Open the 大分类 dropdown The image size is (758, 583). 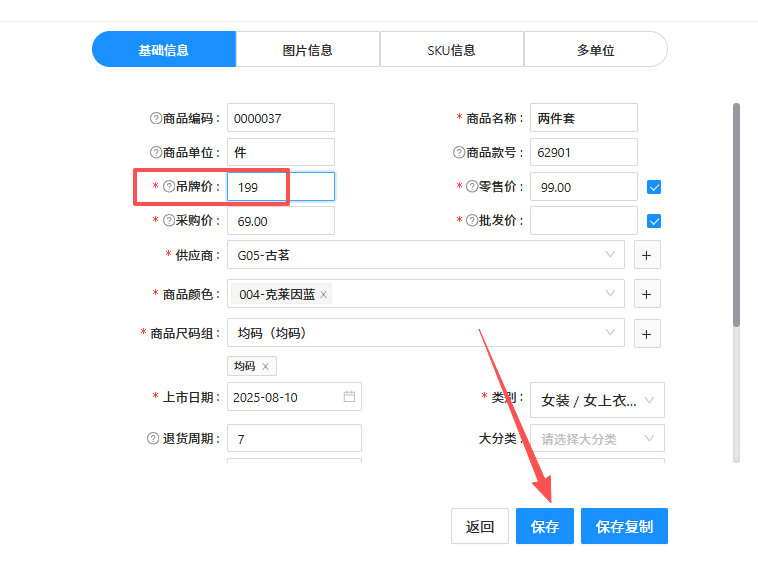tap(597, 438)
